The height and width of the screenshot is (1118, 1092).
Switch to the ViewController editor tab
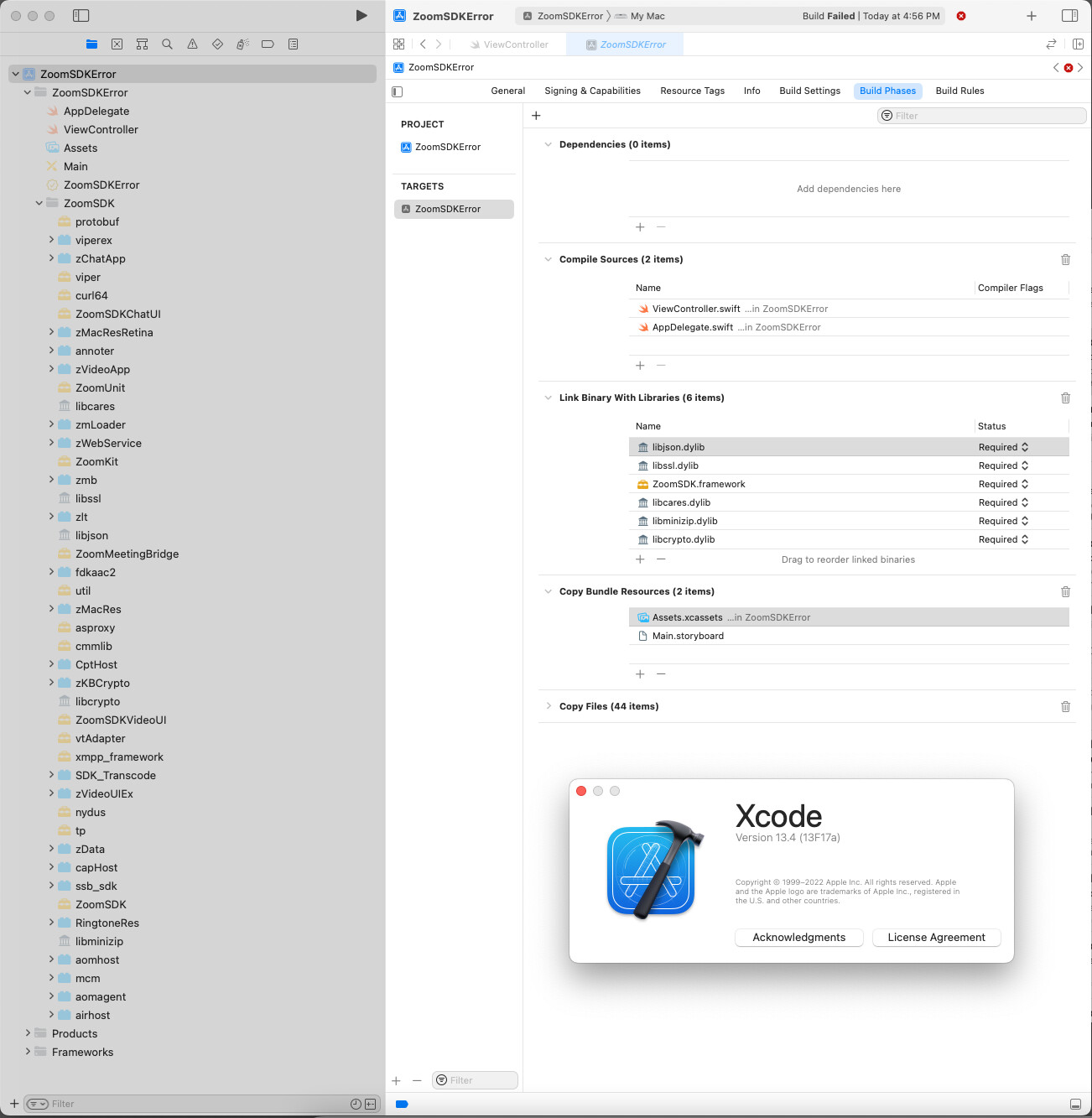(x=509, y=44)
